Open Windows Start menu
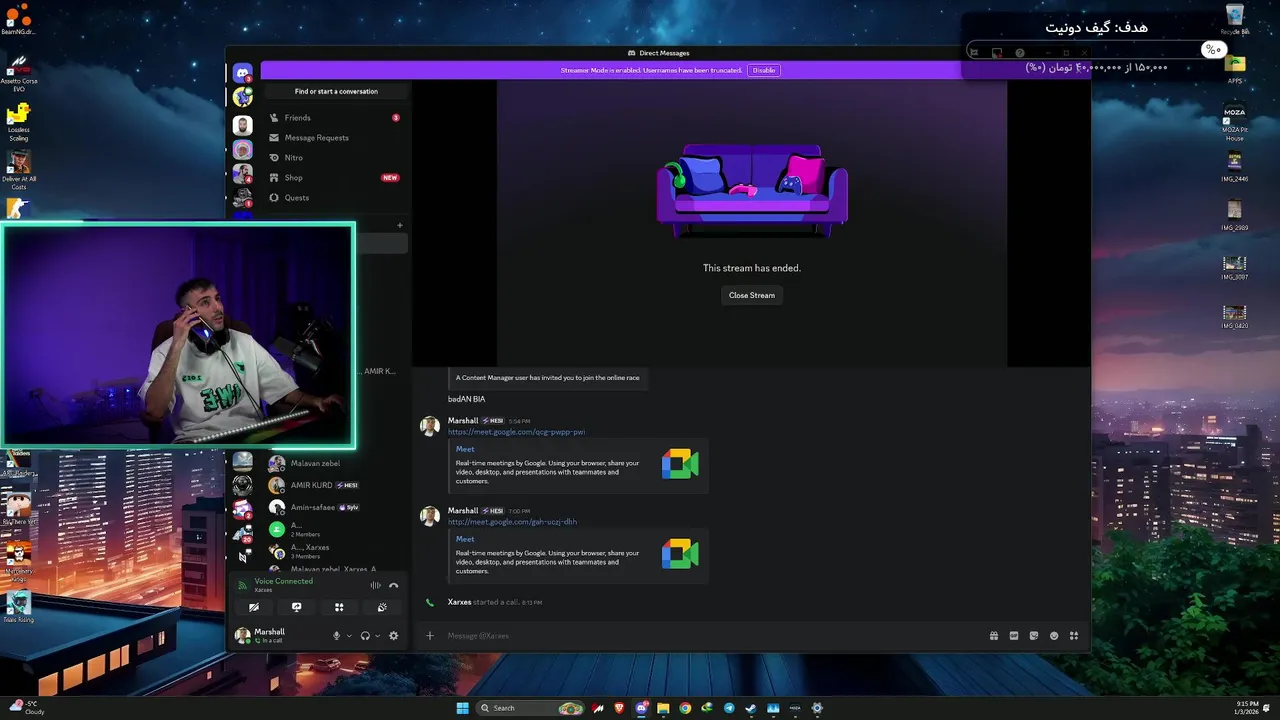The height and width of the screenshot is (720, 1280). [462, 708]
